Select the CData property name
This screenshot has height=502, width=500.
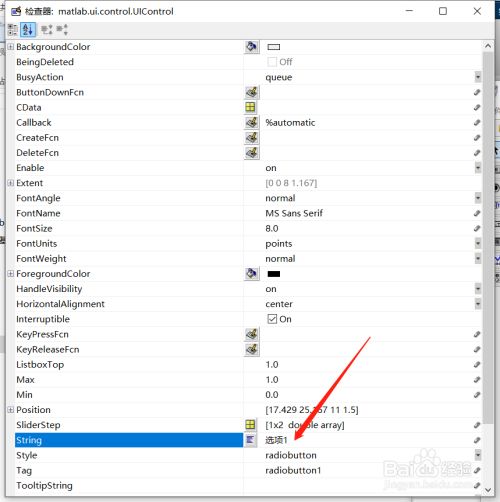pos(29,107)
